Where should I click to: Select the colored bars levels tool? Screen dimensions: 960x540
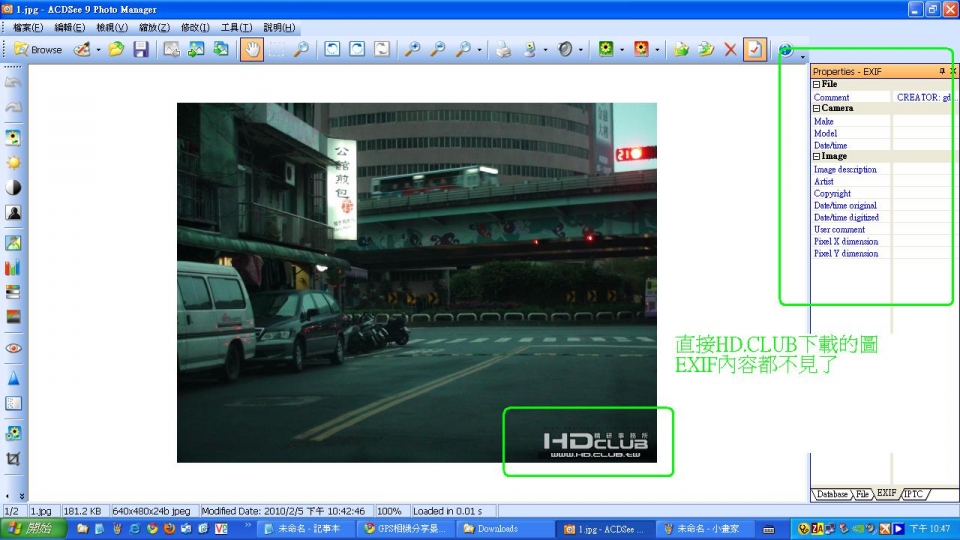coord(13,268)
